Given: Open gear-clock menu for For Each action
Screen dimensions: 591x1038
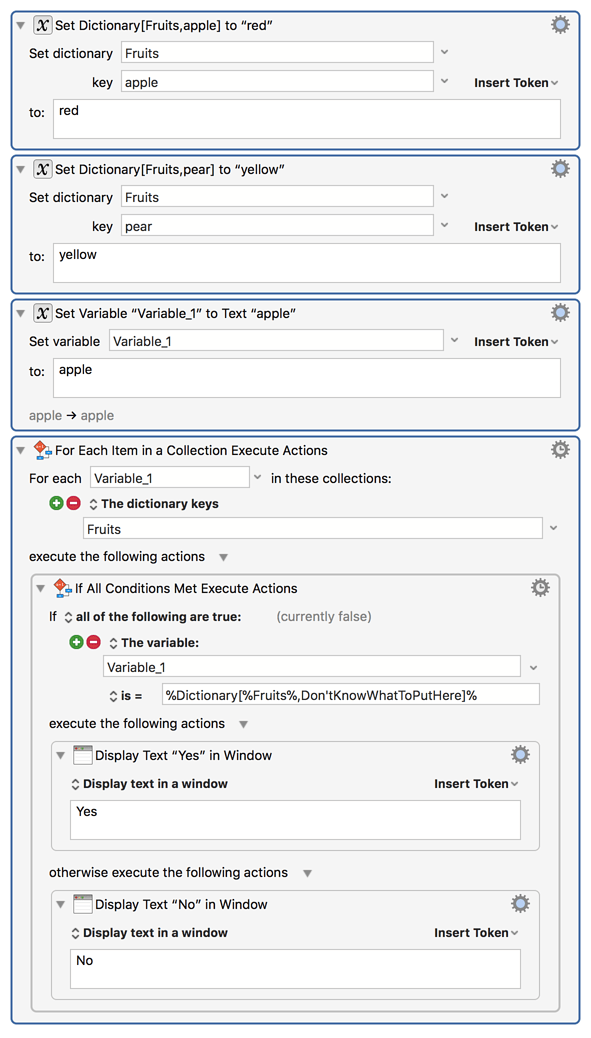Looking at the screenshot, I should point(560,449).
